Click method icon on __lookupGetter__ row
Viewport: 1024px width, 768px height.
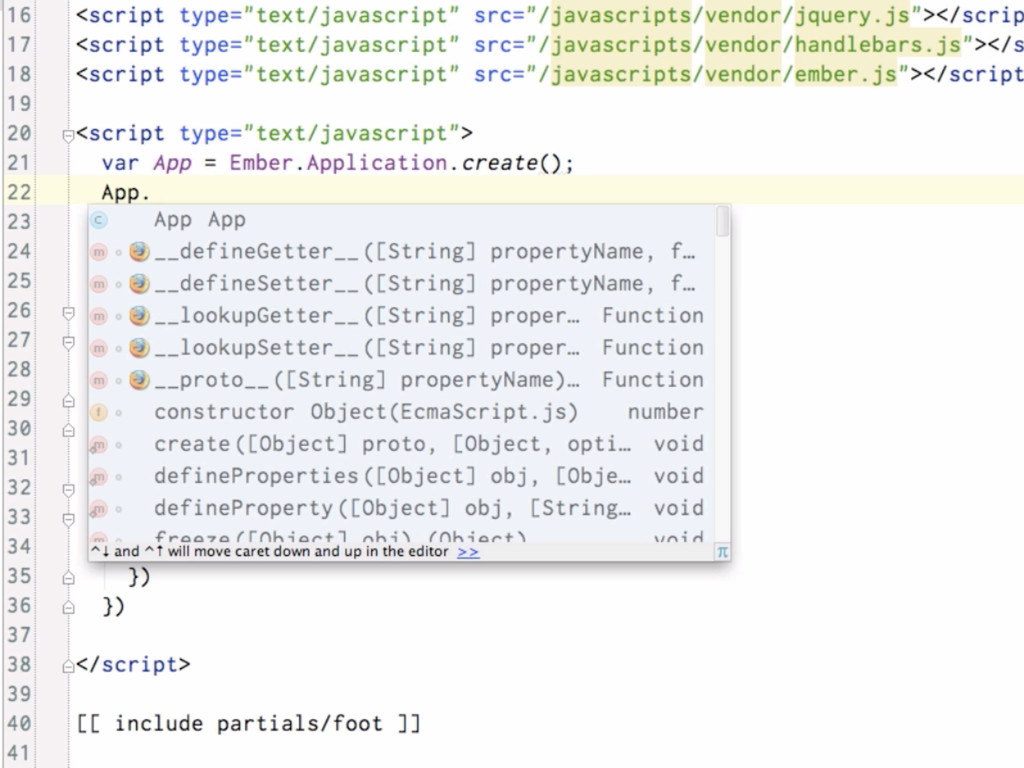coord(99,316)
